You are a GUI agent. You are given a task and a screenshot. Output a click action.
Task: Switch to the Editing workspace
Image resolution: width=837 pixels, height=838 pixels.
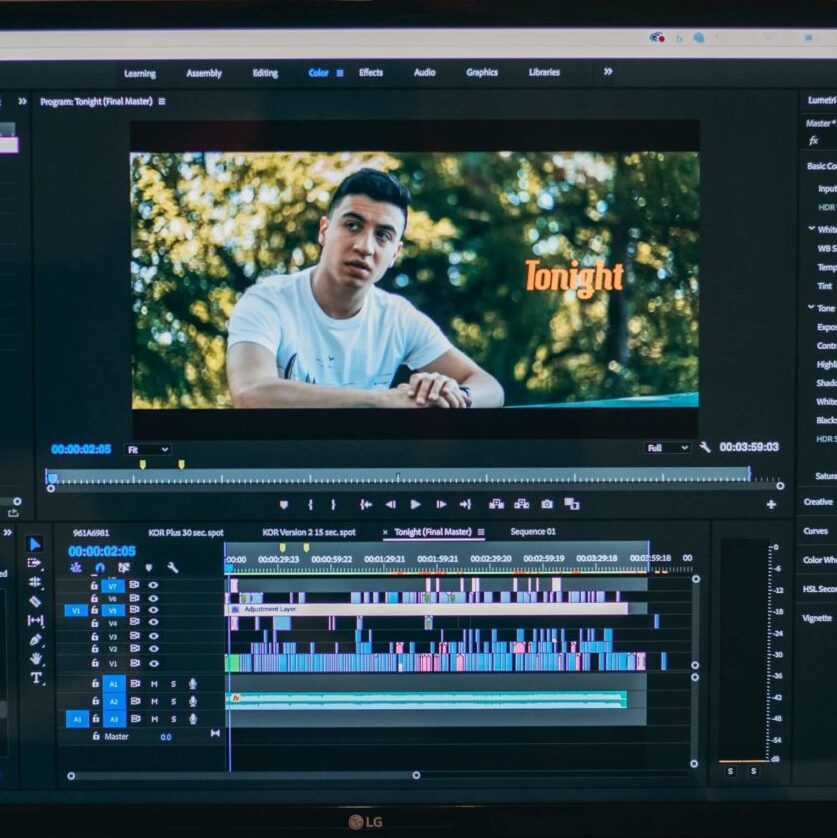(x=265, y=73)
